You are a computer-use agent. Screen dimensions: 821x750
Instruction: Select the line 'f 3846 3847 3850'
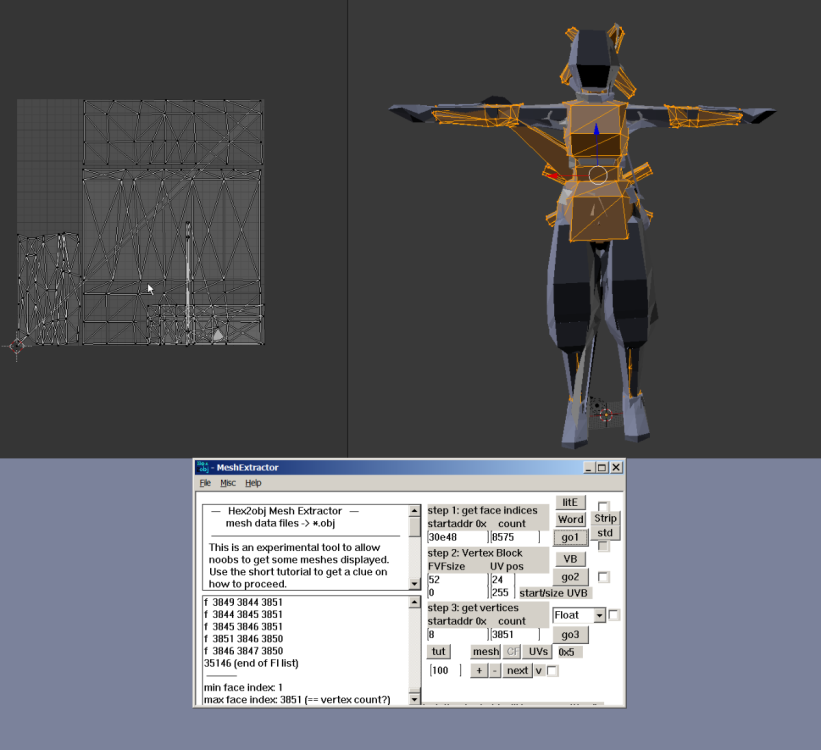pos(243,651)
